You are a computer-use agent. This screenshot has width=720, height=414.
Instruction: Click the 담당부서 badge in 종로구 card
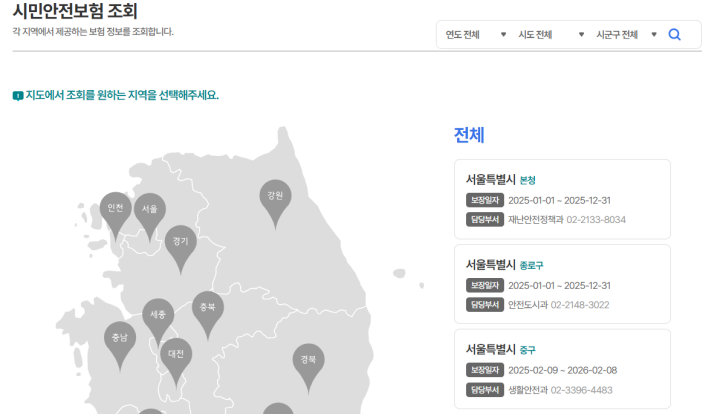coord(485,305)
